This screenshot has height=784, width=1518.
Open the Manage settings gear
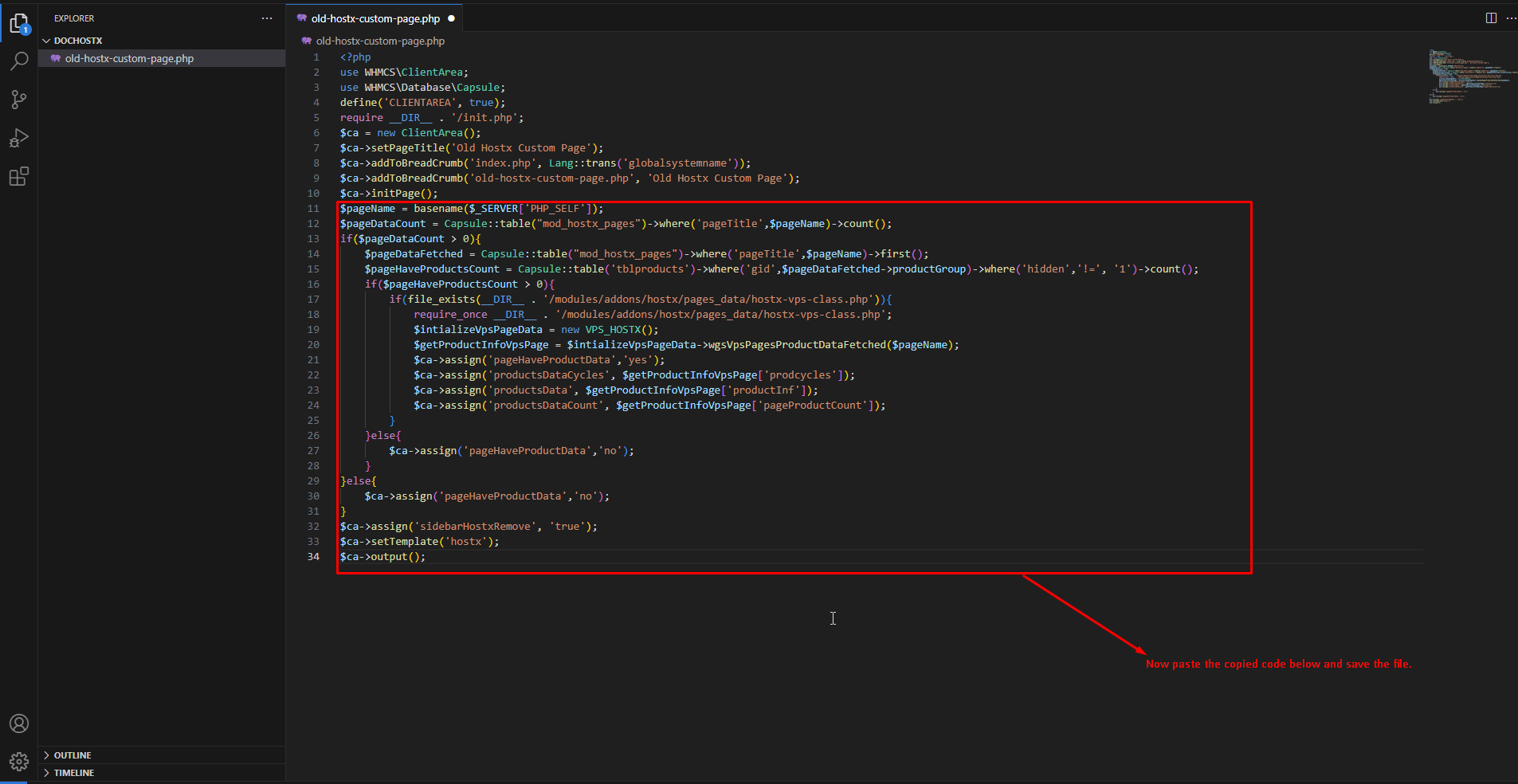[19, 762]
